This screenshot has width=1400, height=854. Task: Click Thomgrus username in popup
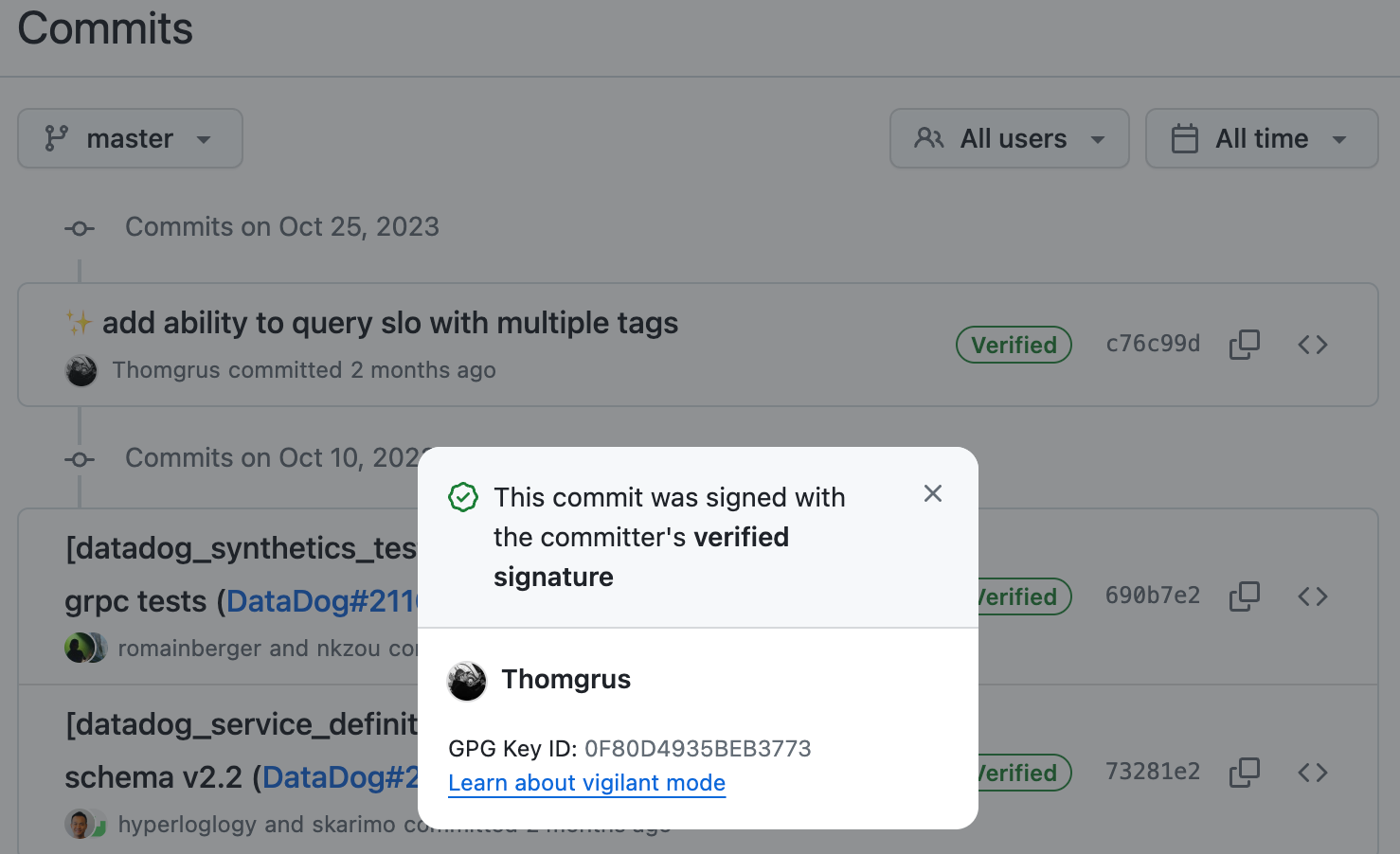pyautogui.click(x=565, y=679)
